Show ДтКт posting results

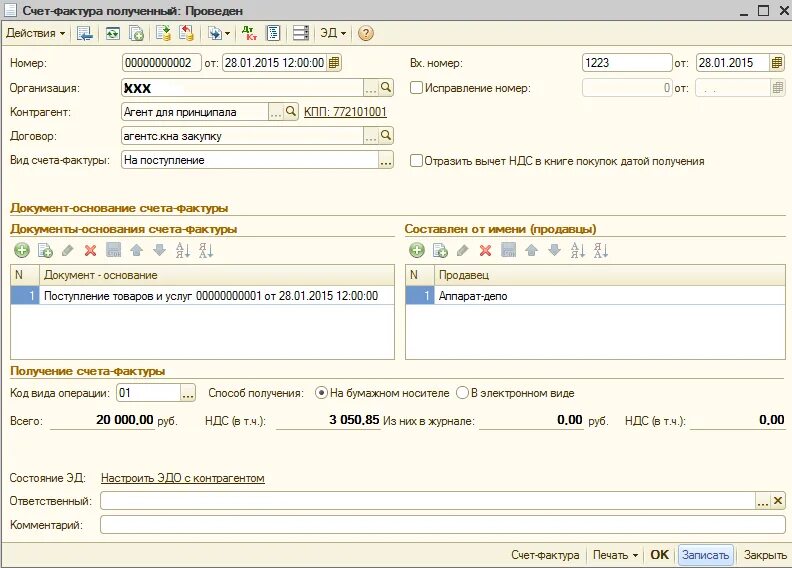pyautogui.click(x=250, y=33)
